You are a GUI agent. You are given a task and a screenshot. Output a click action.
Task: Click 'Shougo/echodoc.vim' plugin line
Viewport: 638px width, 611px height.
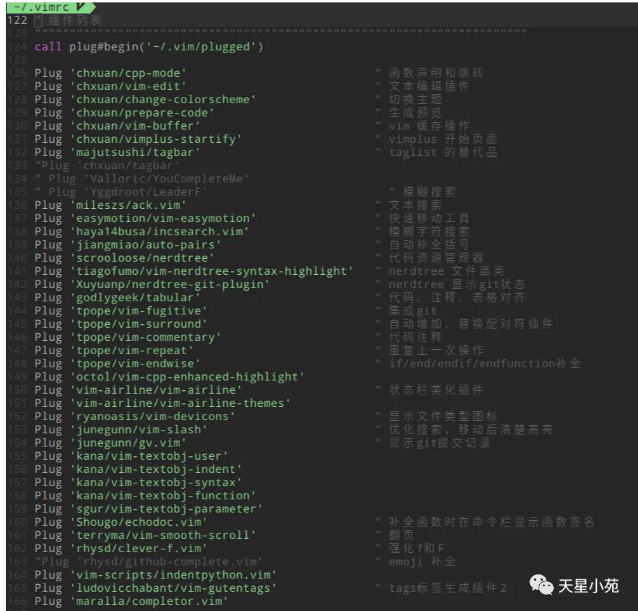tap(121, 522)
